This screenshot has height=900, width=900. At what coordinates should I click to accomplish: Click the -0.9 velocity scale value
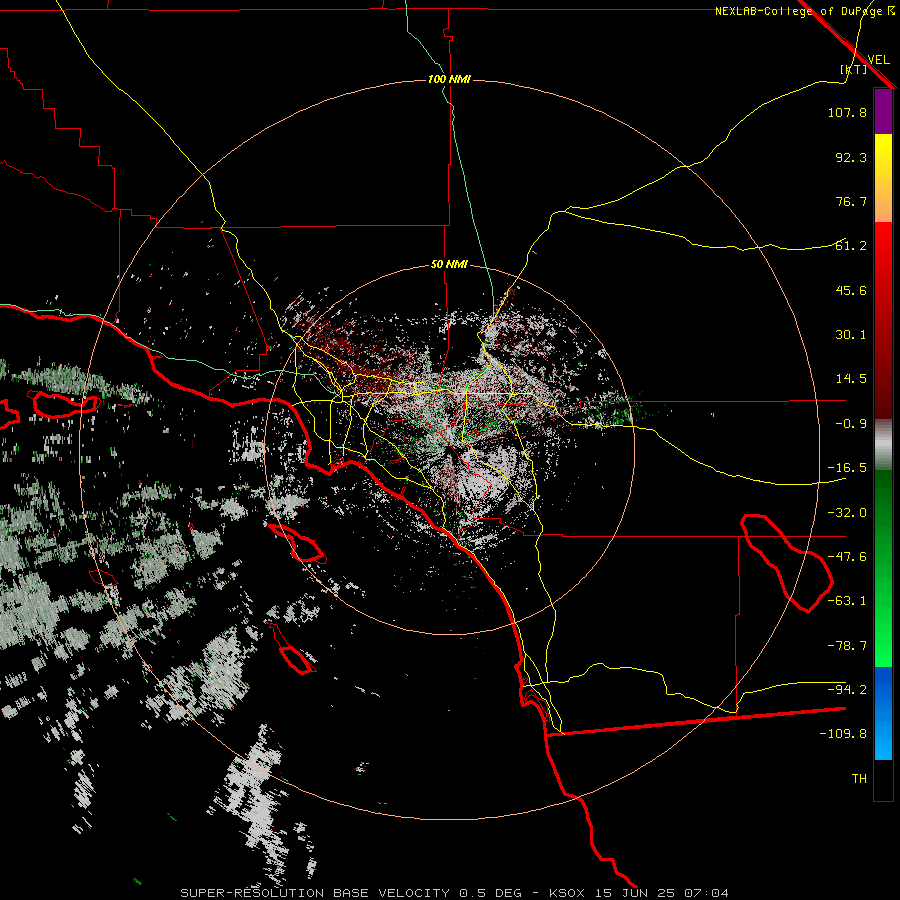pyautogui.click(x=851, y=424)
